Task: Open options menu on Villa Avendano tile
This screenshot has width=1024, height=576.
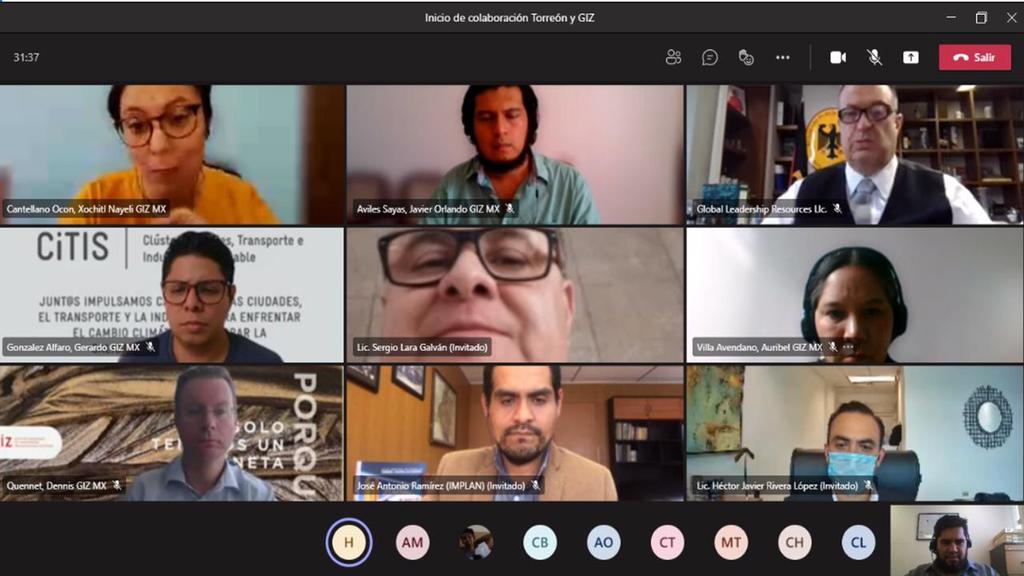Action: click(x=848, y=348)
